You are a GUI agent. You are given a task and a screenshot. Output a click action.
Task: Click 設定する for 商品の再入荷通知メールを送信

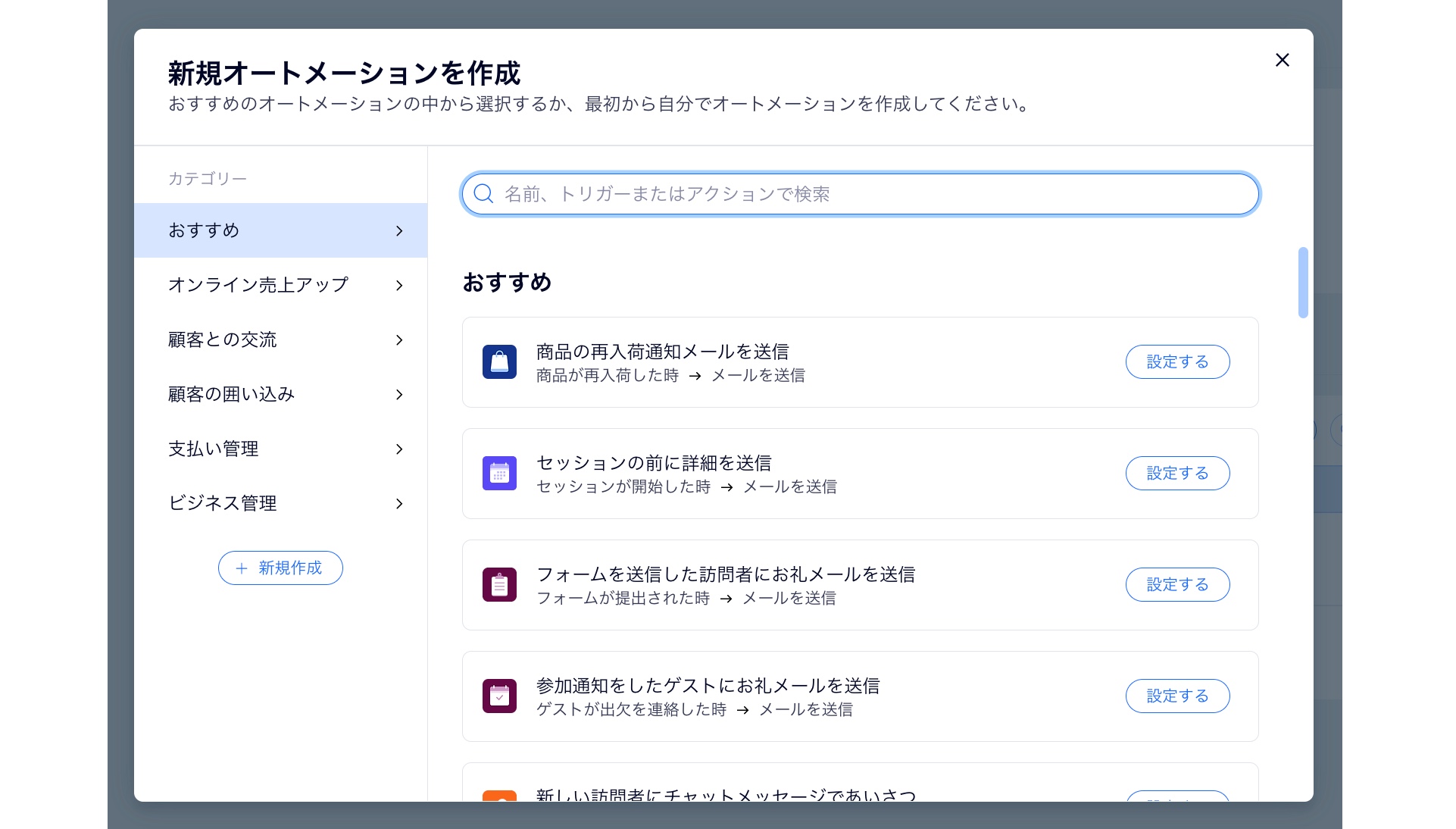click(x=1177, y=362)
